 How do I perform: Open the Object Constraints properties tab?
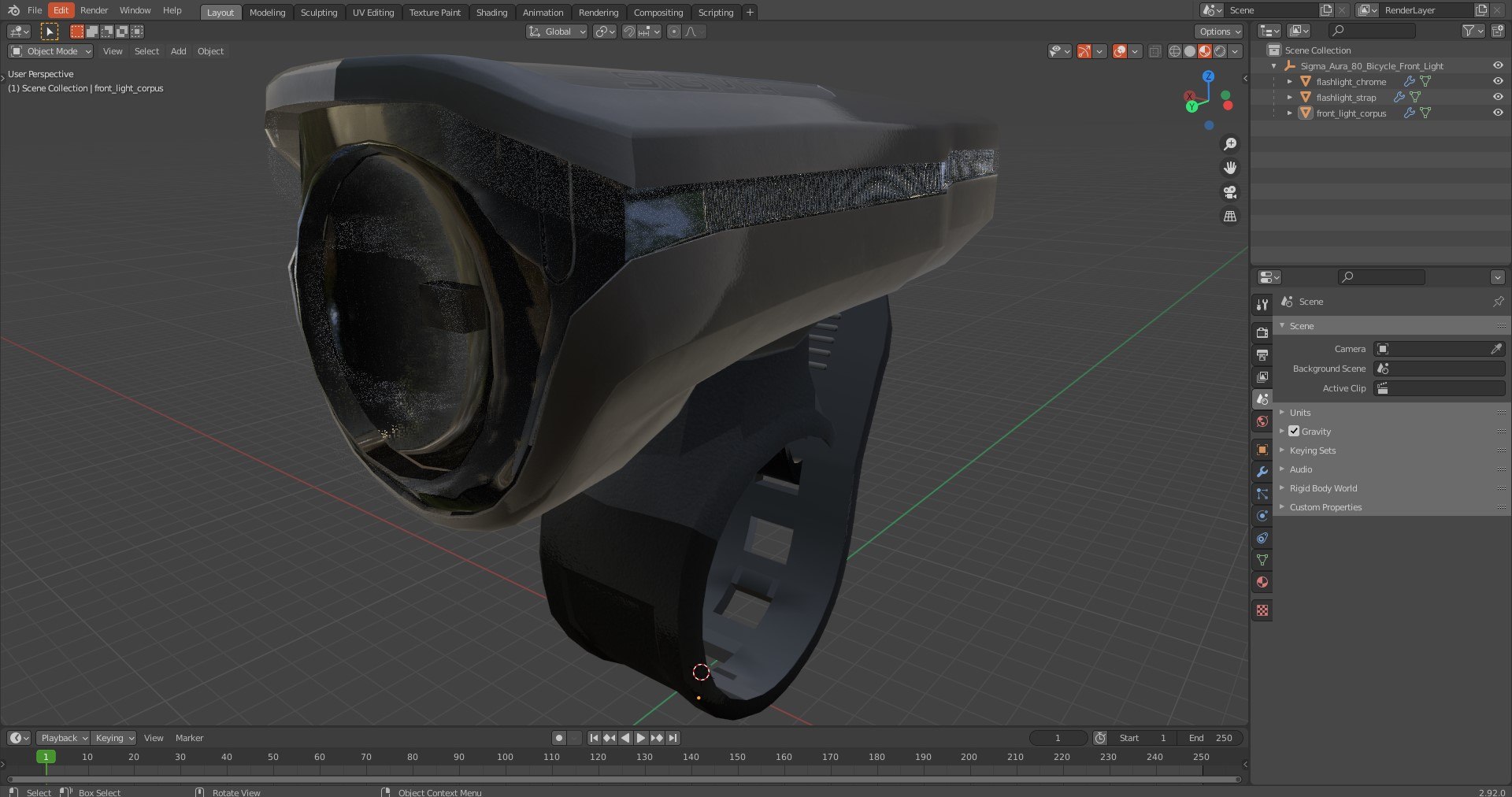click(x=1262, y=538)
